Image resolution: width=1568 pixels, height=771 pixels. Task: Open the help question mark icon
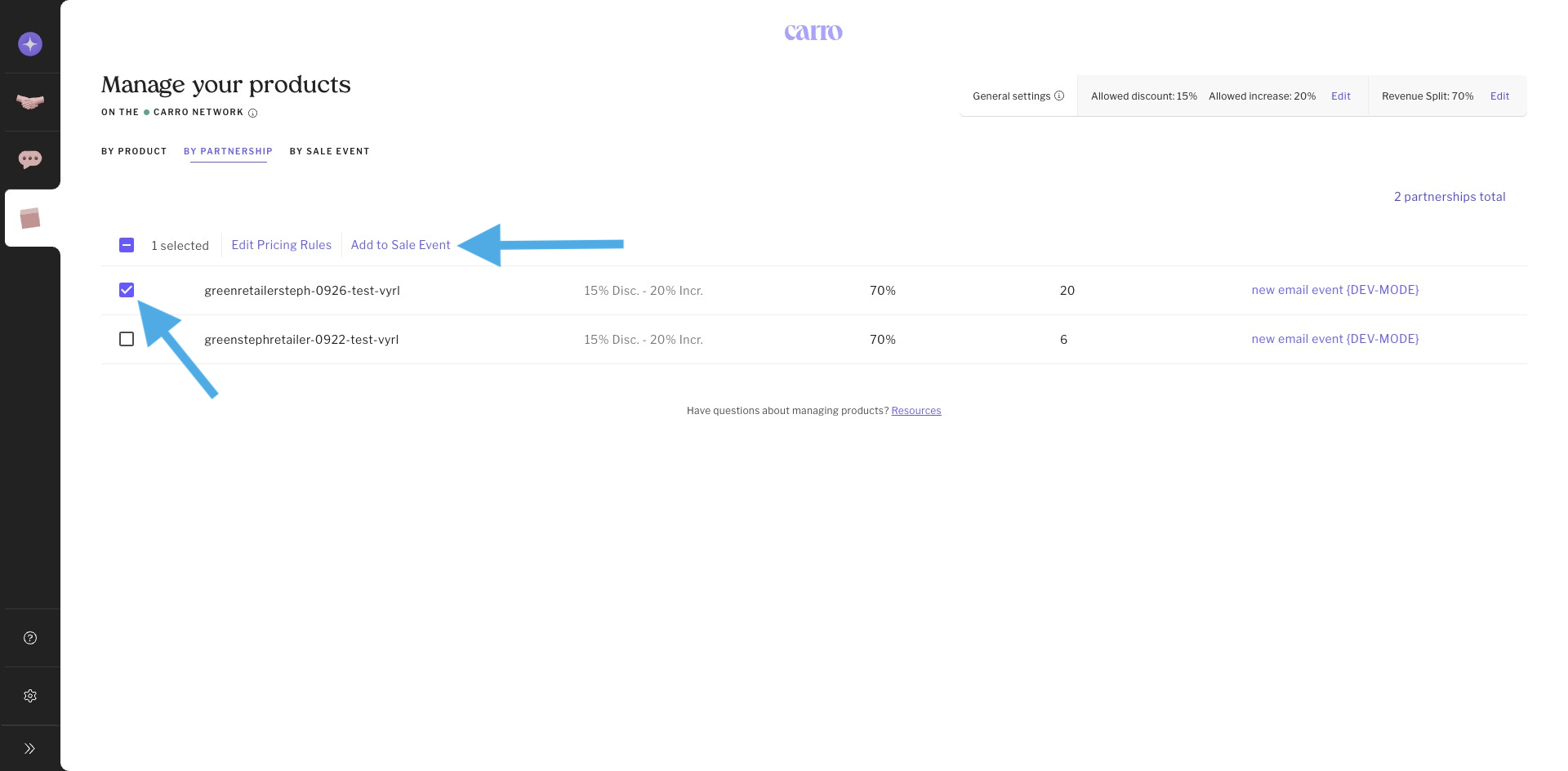click(x=30, y=638)
